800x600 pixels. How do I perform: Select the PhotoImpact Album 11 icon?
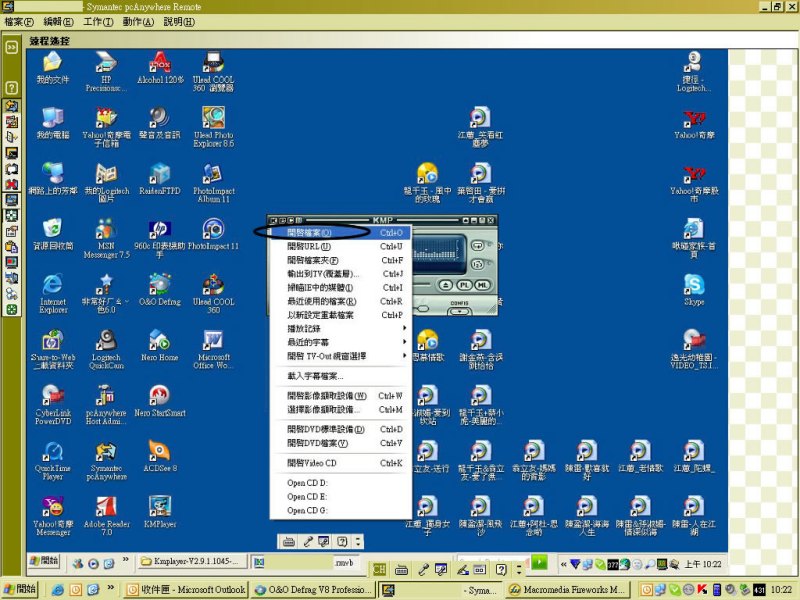tap(213, 183)
